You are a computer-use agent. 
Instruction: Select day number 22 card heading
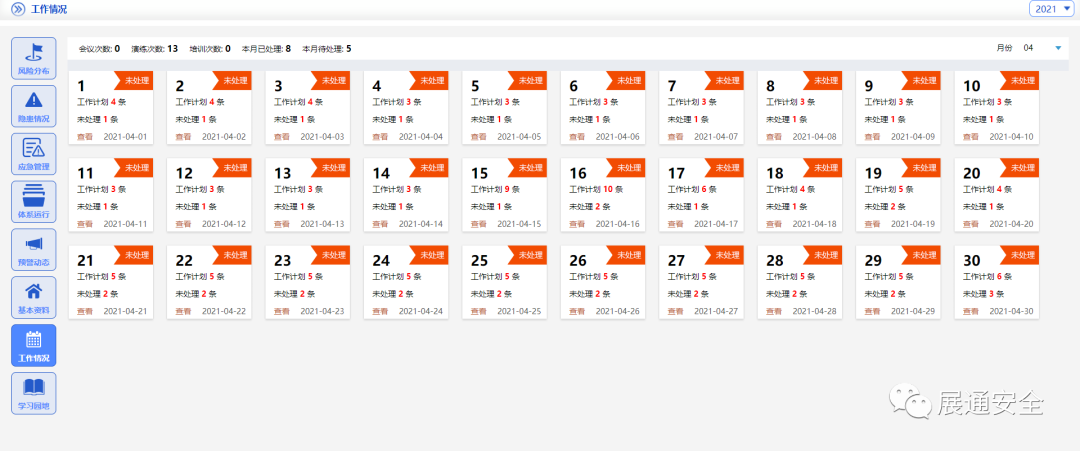tap(184, 261)
